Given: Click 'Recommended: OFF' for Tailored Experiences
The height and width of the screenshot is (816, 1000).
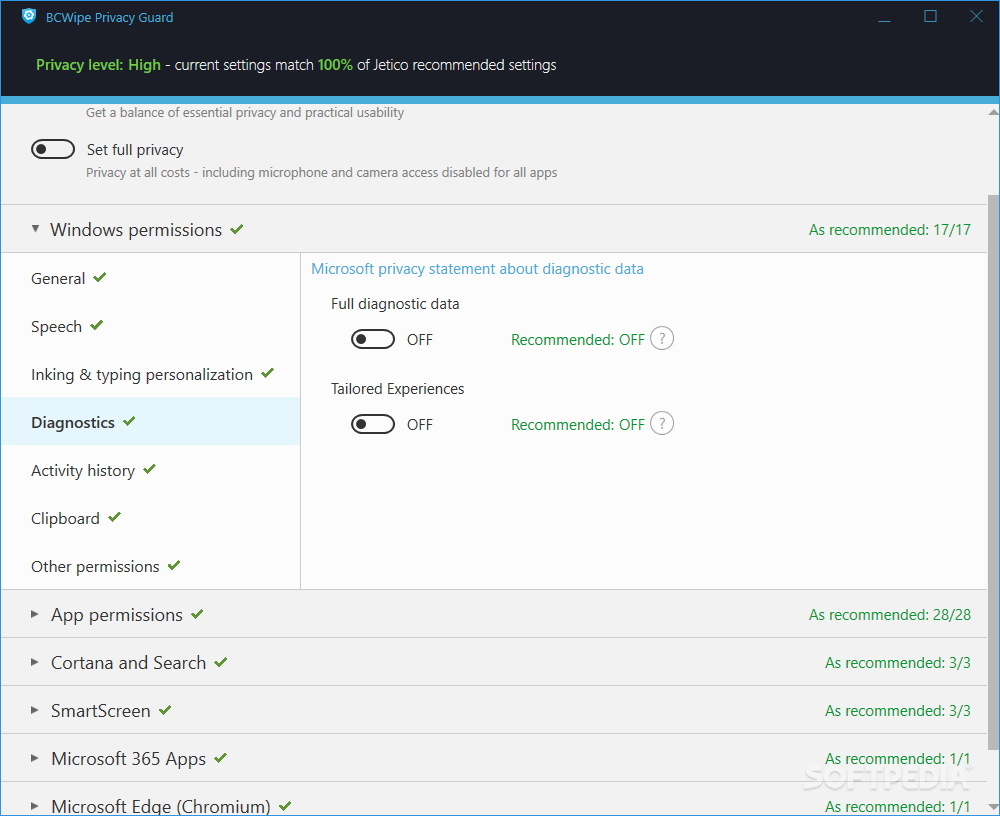Looking at the screenshot, I should click(x=578, y=424).
